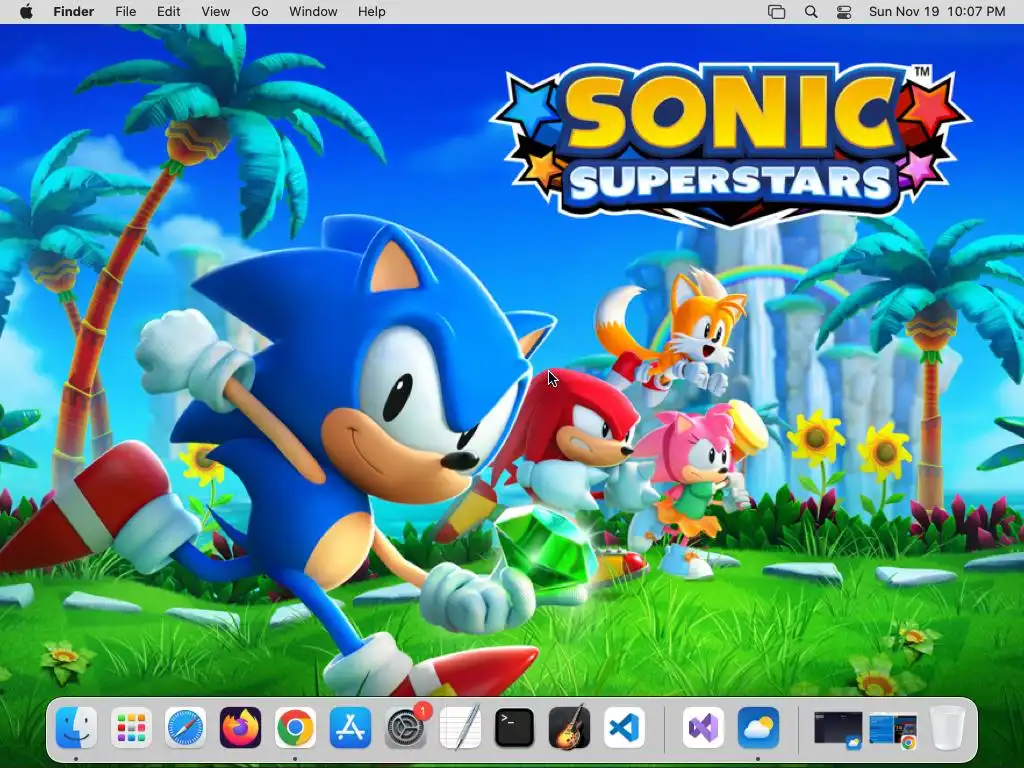1024x768 pixels.
Task: Click the date and time clock
Action: (937, 12)
